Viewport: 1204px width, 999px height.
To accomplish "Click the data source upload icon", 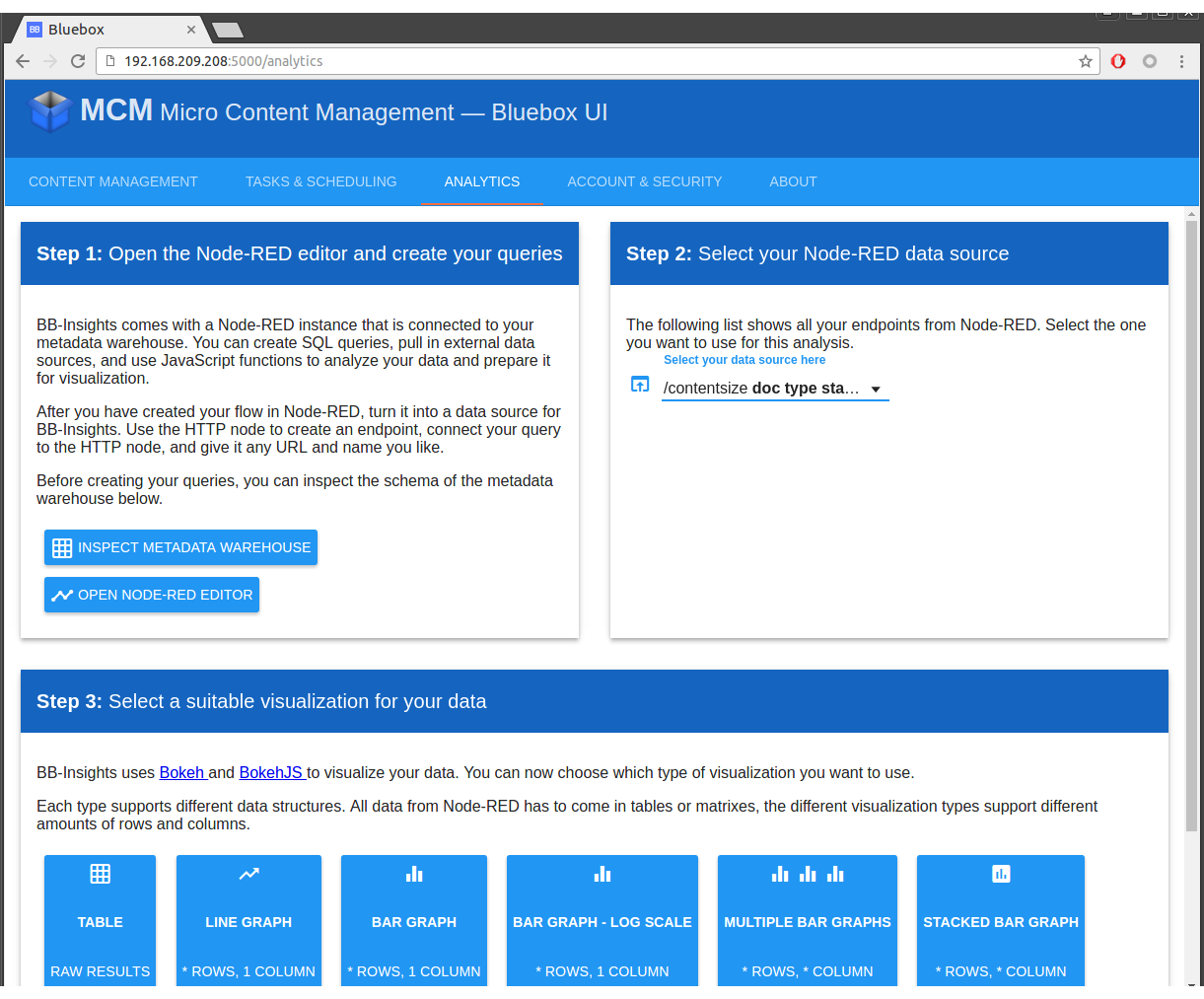I will [x=640, y=385].
